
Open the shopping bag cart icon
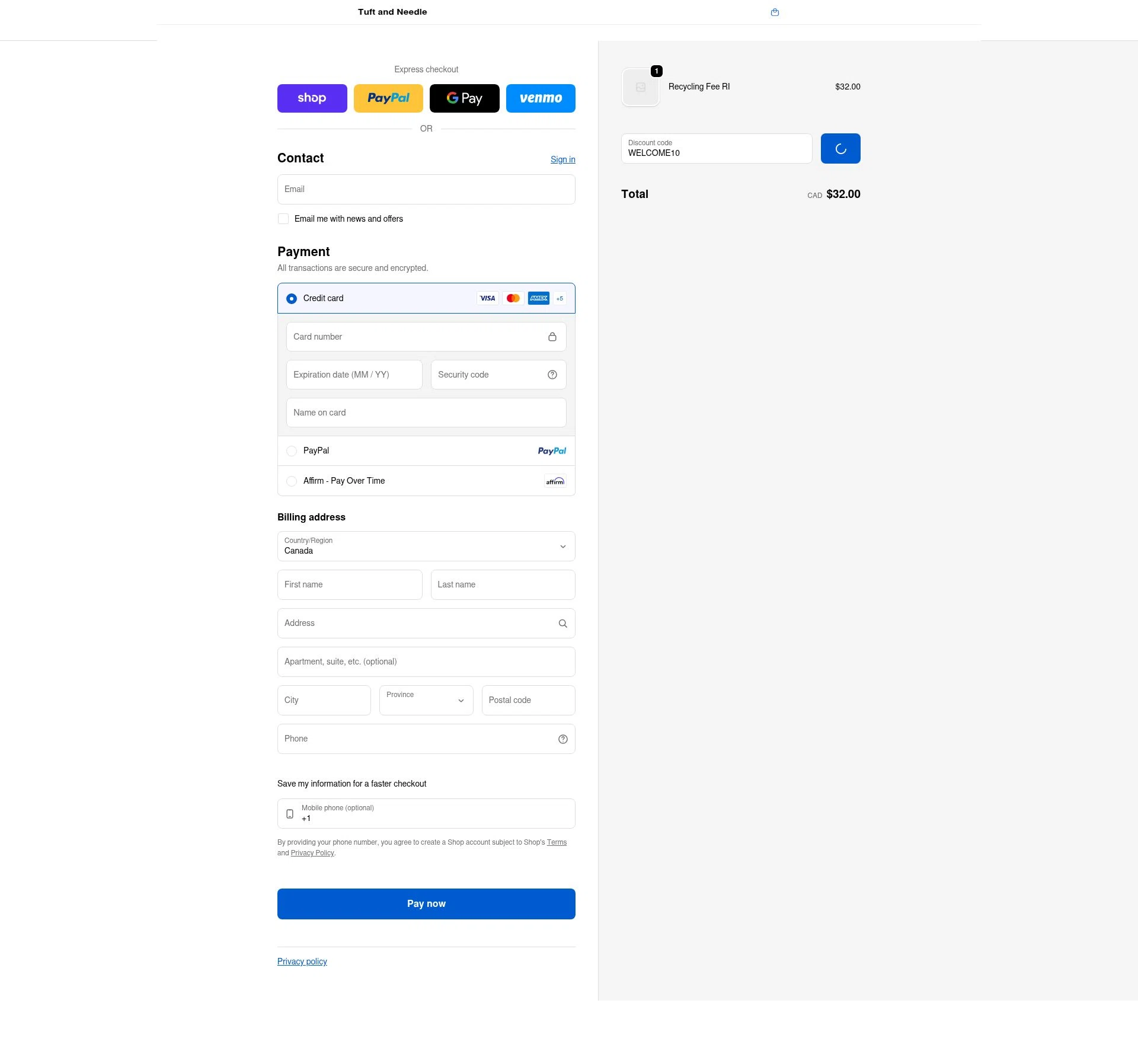775,12
